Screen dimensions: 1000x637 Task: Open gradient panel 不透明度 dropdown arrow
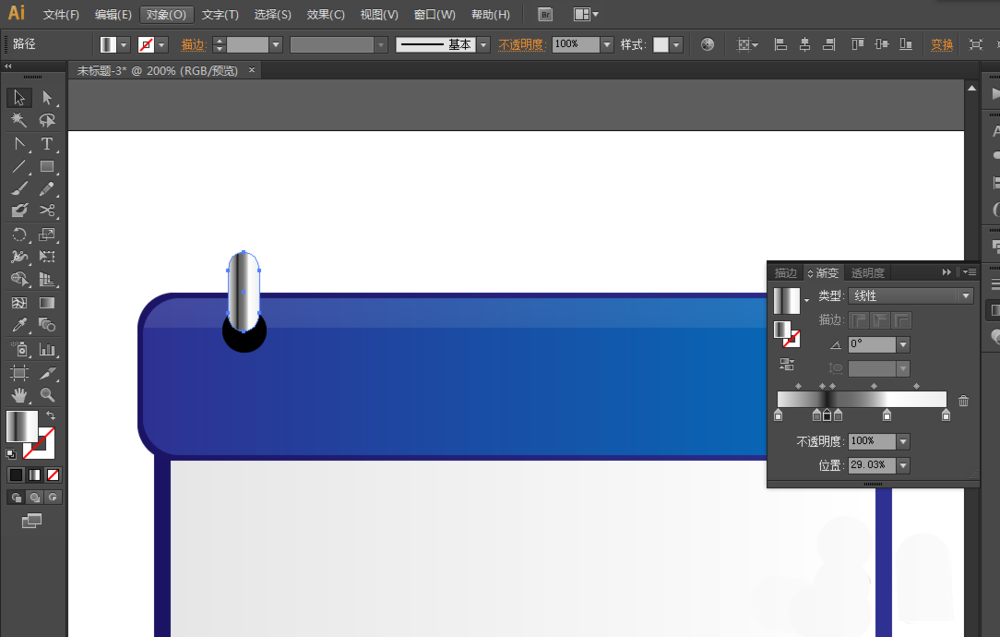point(903,441)
